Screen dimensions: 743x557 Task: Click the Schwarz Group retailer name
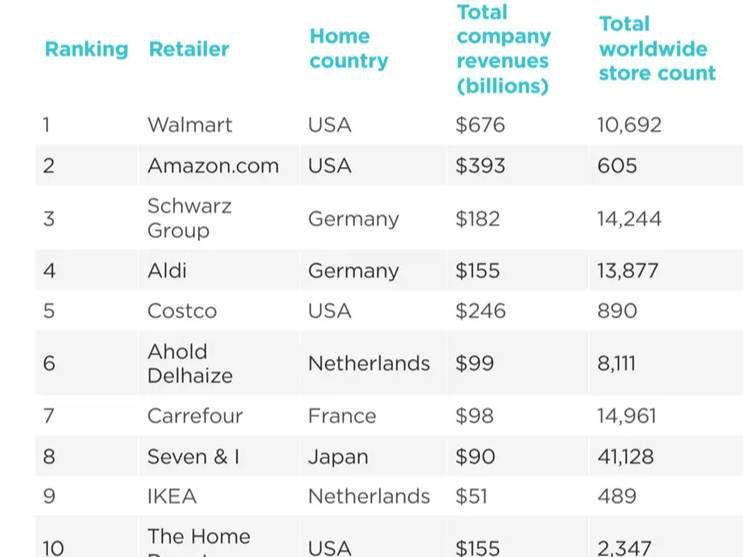coord(189,218)
